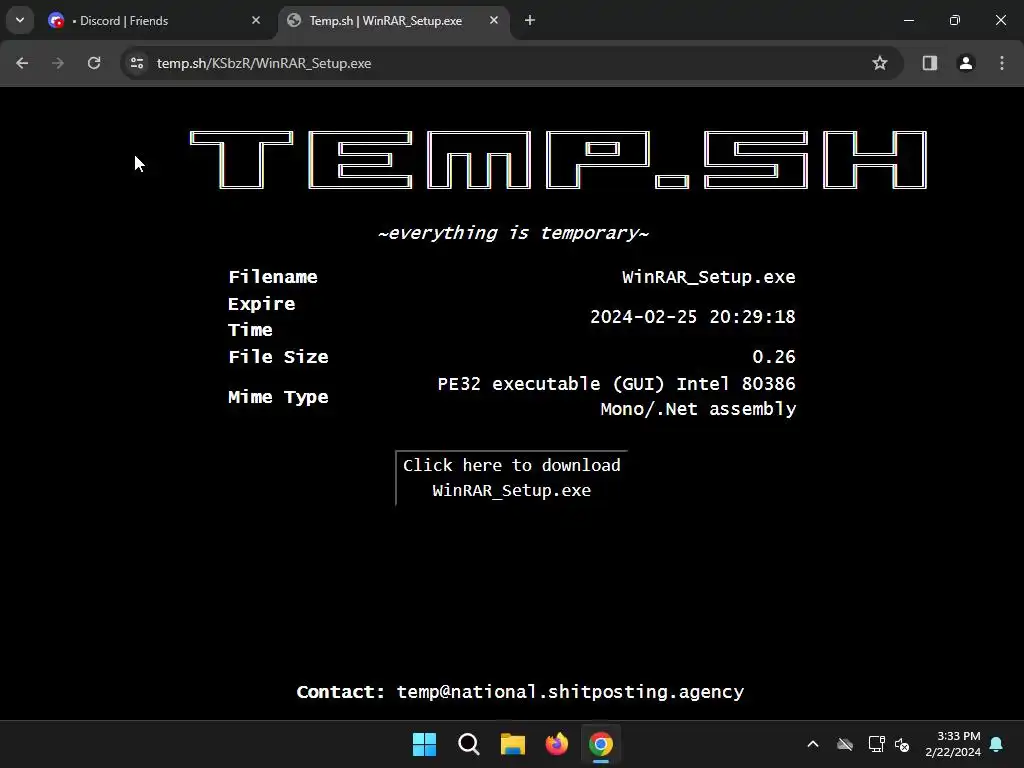Close the Temp.sh WinRAR_Setup.exe tab
The image size is (1024, 768).
(x=494, y=20)
